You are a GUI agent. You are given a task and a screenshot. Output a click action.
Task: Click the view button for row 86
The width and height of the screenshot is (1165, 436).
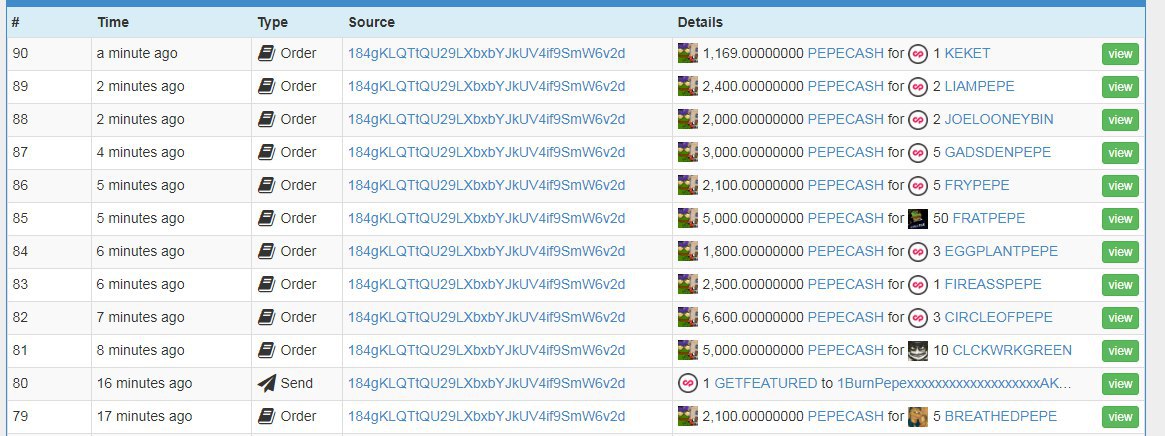pyautogui.click(x=1120, y=186)
